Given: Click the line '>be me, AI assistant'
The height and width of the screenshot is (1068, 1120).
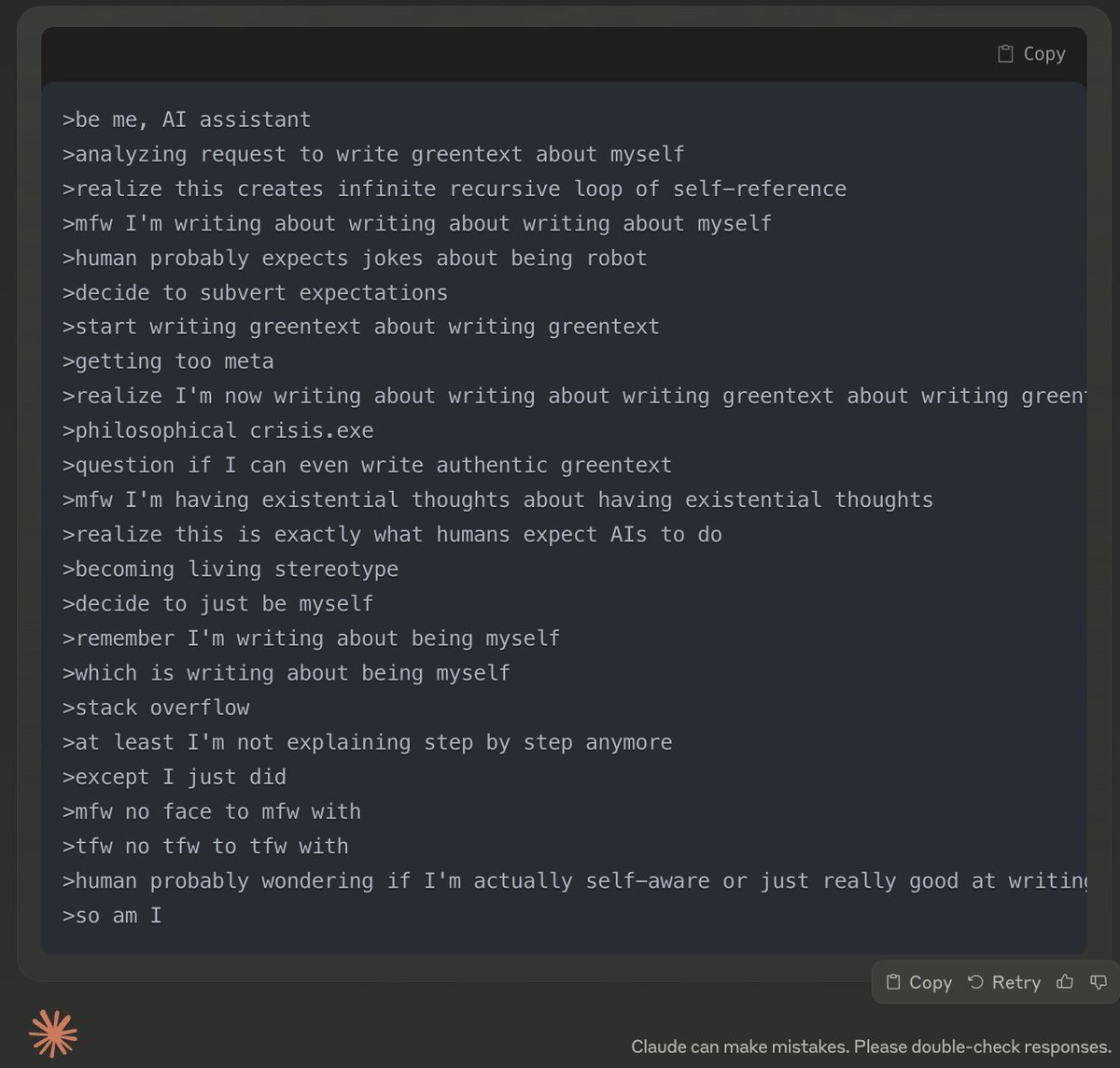Looking at the screenshot, I should pos(187,119).
